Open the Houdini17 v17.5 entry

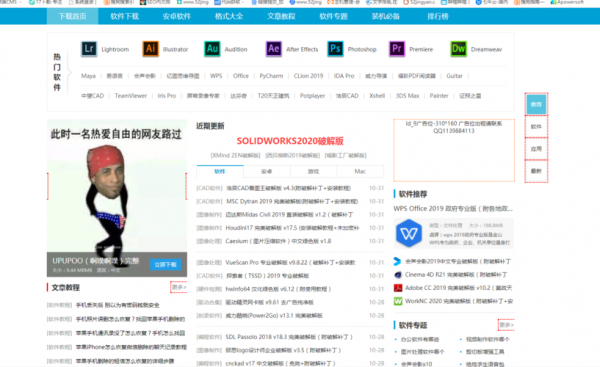coord(292,228)
